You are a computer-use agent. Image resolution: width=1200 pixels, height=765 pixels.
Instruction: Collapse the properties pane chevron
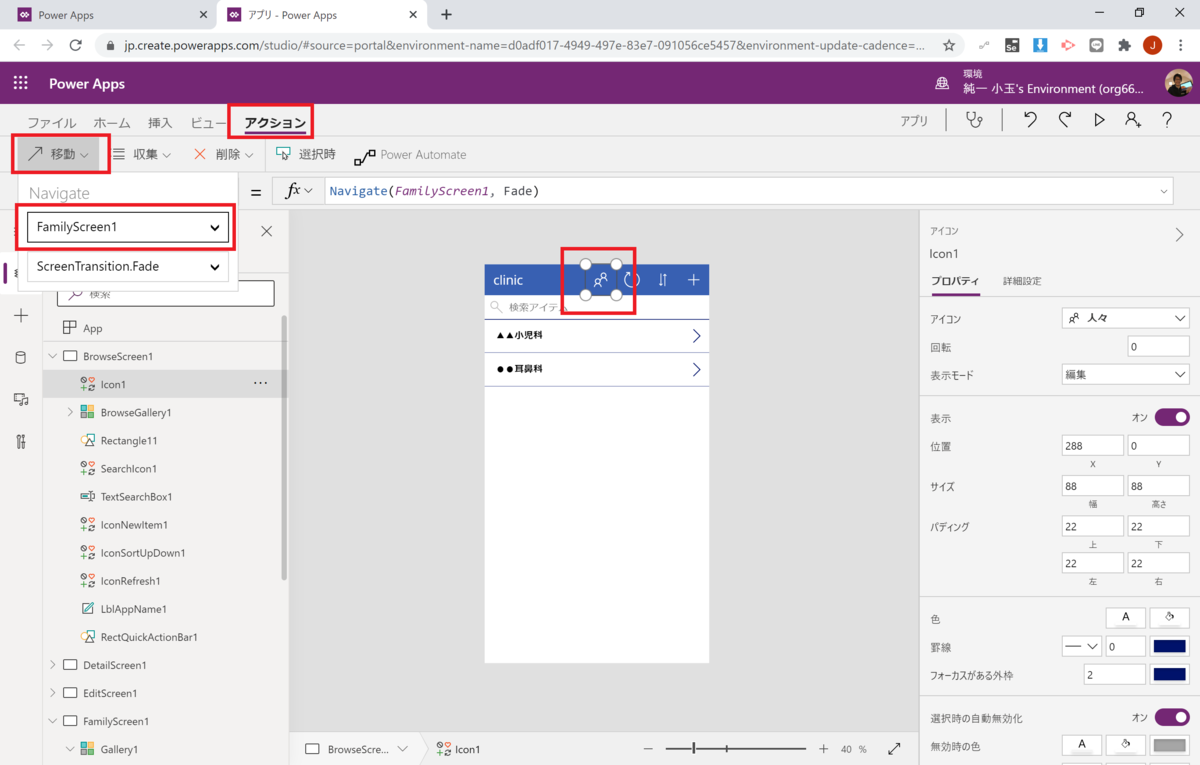pyautogui.click(x=1179, y=235)
